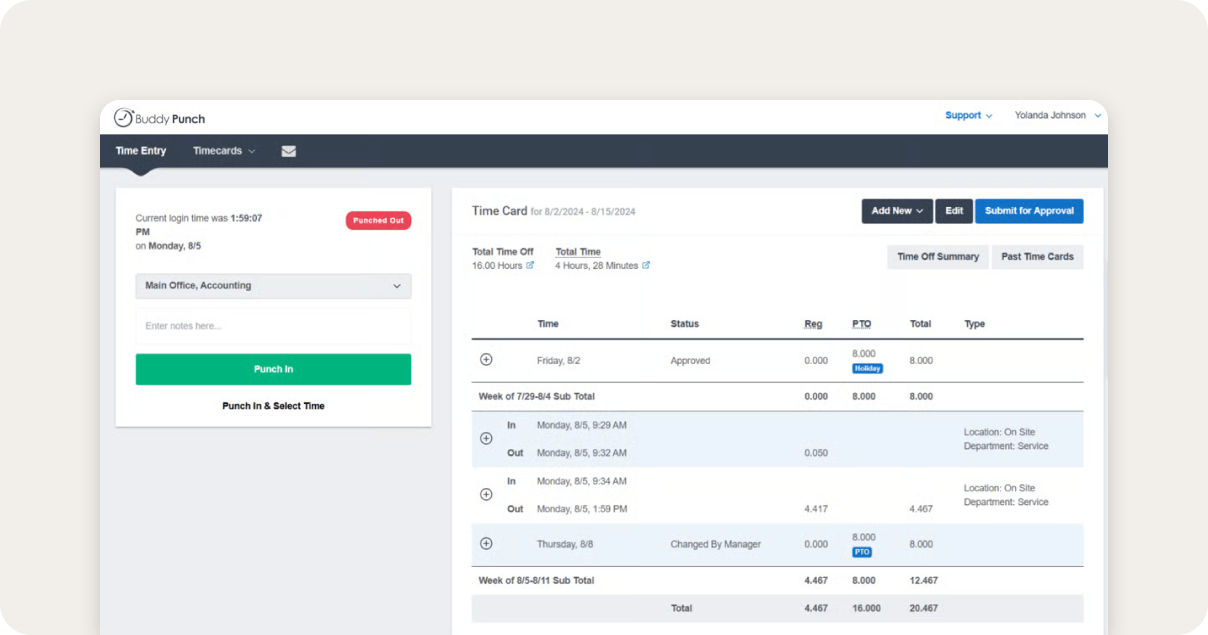Open Total Time Off external link icon
1208x635 pixels.
pos(530,266)
